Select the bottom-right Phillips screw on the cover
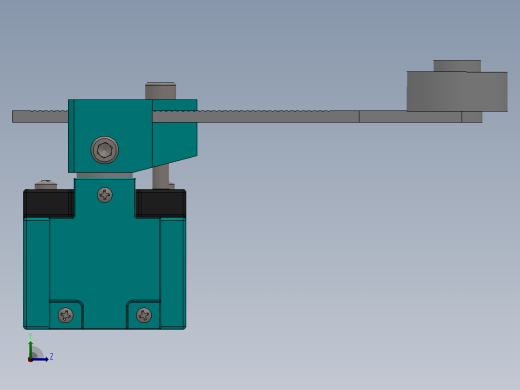The height and width of the screenshot is (390, 520). point(144,315)
